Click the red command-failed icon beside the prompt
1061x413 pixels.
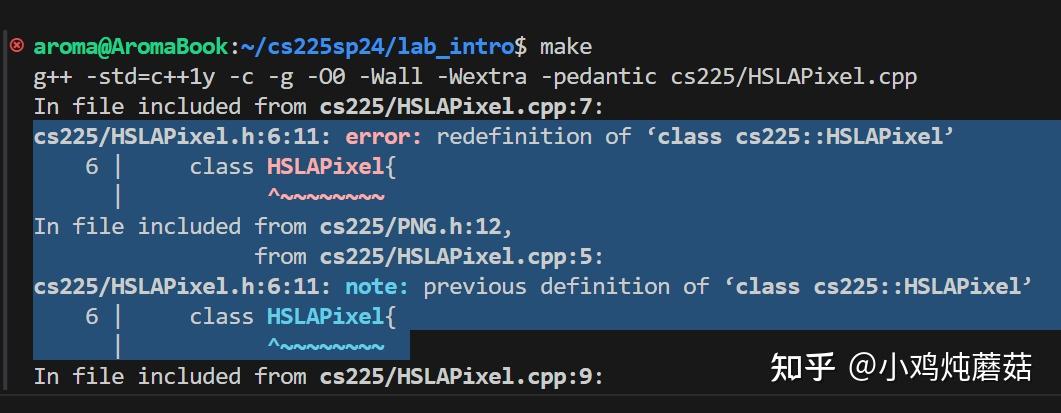coord(17,46)
